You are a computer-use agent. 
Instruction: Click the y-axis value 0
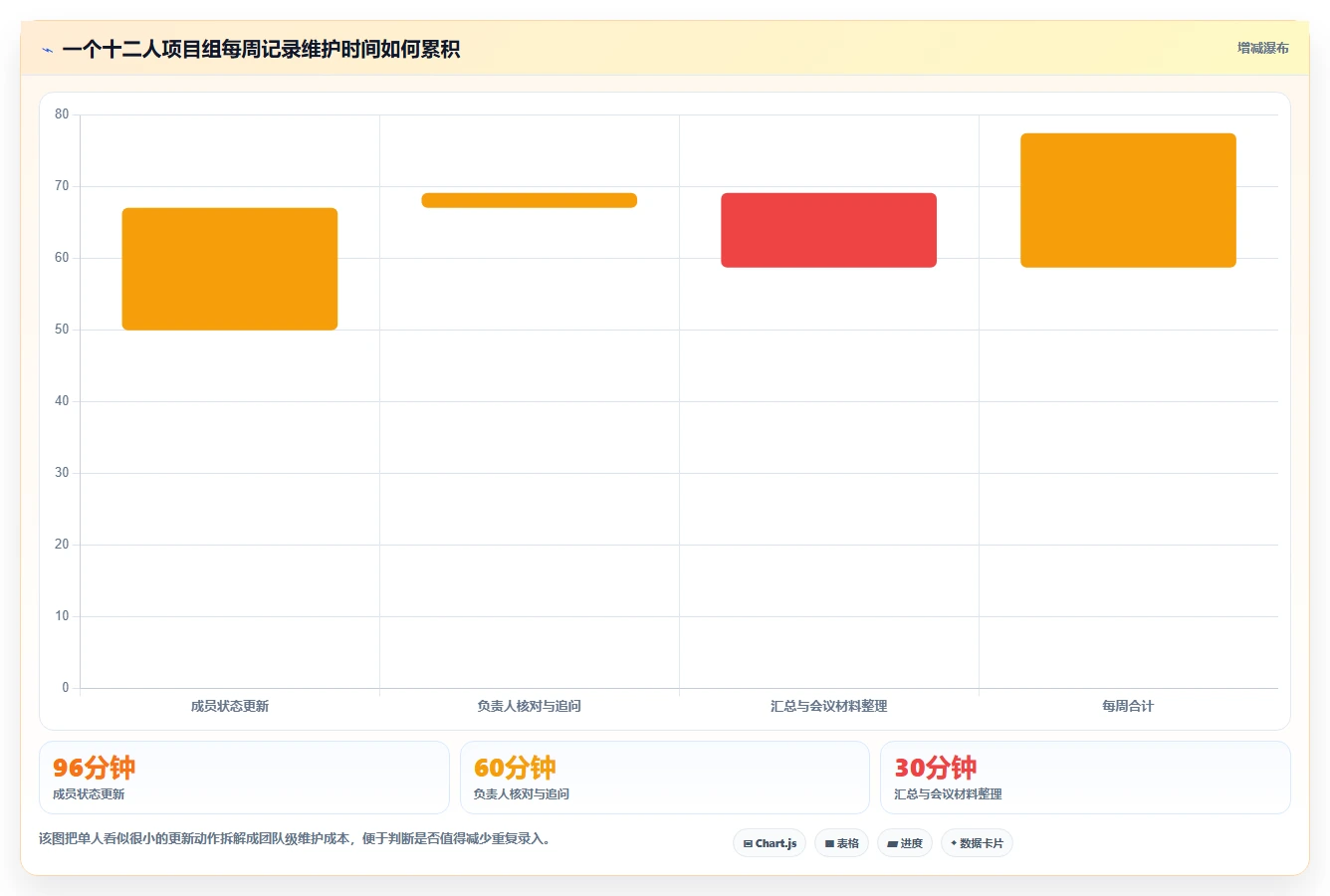click(x=66, y=688)
